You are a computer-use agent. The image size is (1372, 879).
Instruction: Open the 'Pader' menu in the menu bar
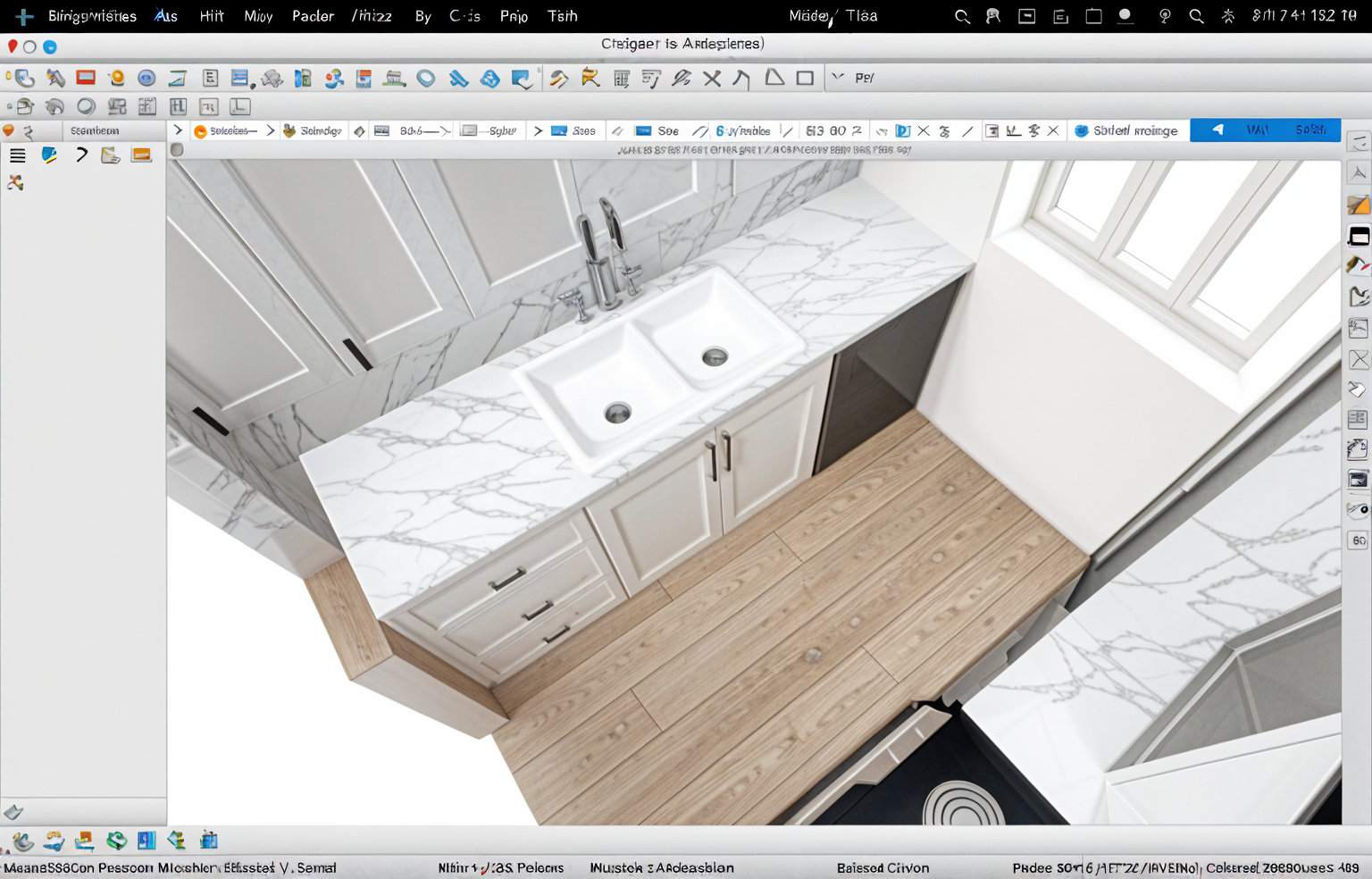(313, 16)
